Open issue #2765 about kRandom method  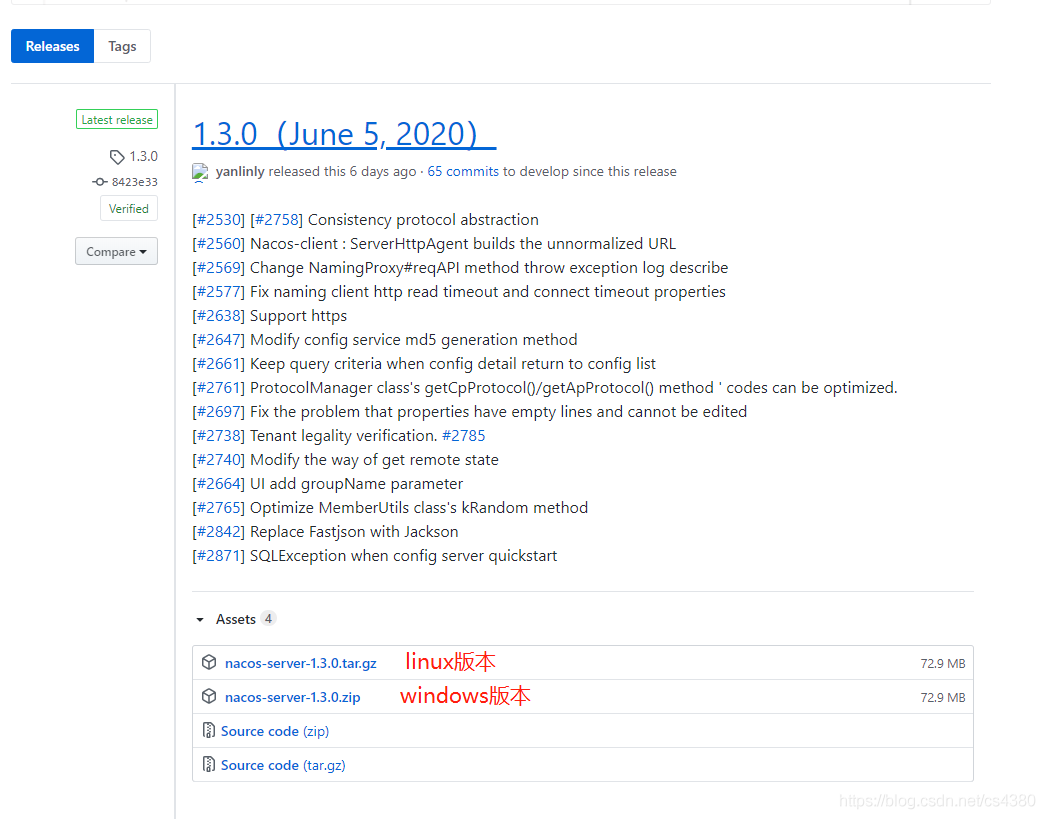(219, 508)
